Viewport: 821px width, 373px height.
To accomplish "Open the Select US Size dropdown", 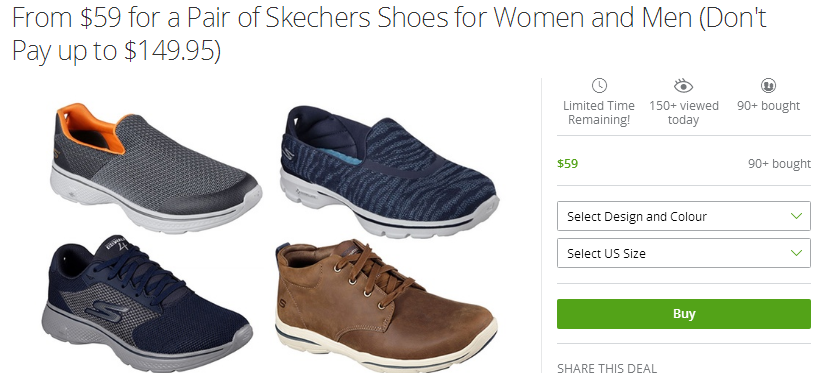I will (683, 253).
